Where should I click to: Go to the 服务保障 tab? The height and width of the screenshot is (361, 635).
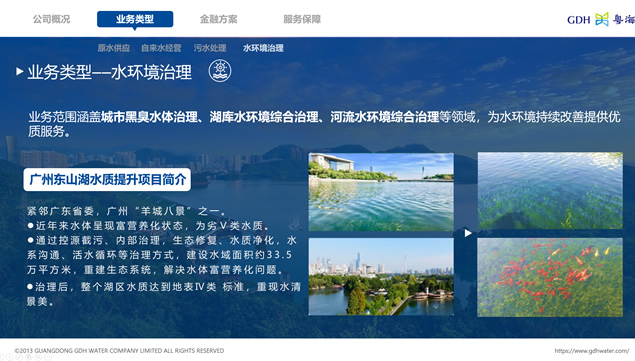[302, 19]
